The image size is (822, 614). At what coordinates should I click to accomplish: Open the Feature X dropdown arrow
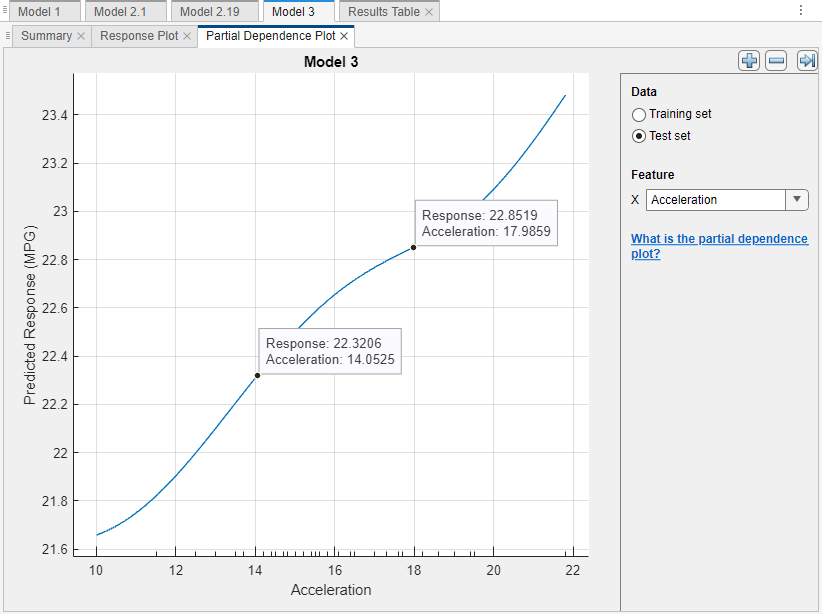point(797,200)
